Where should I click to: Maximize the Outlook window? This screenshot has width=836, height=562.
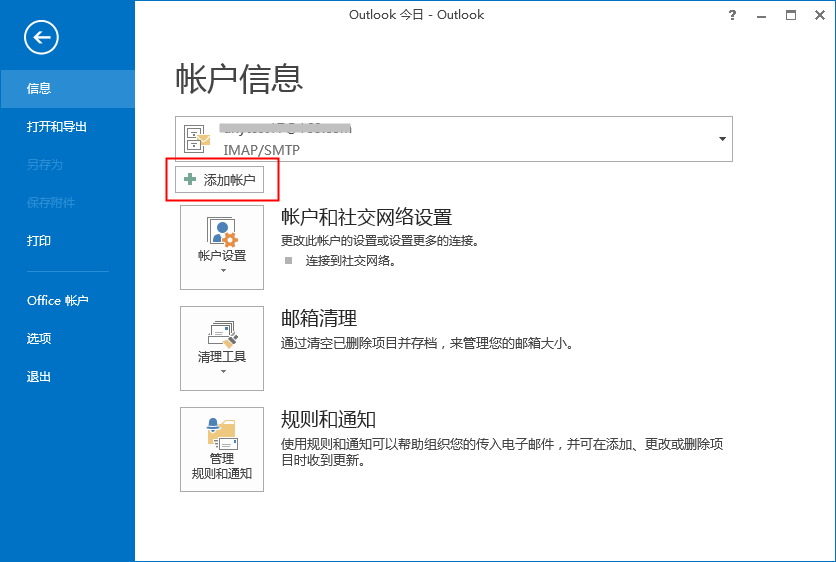click(x=791, y=15)
